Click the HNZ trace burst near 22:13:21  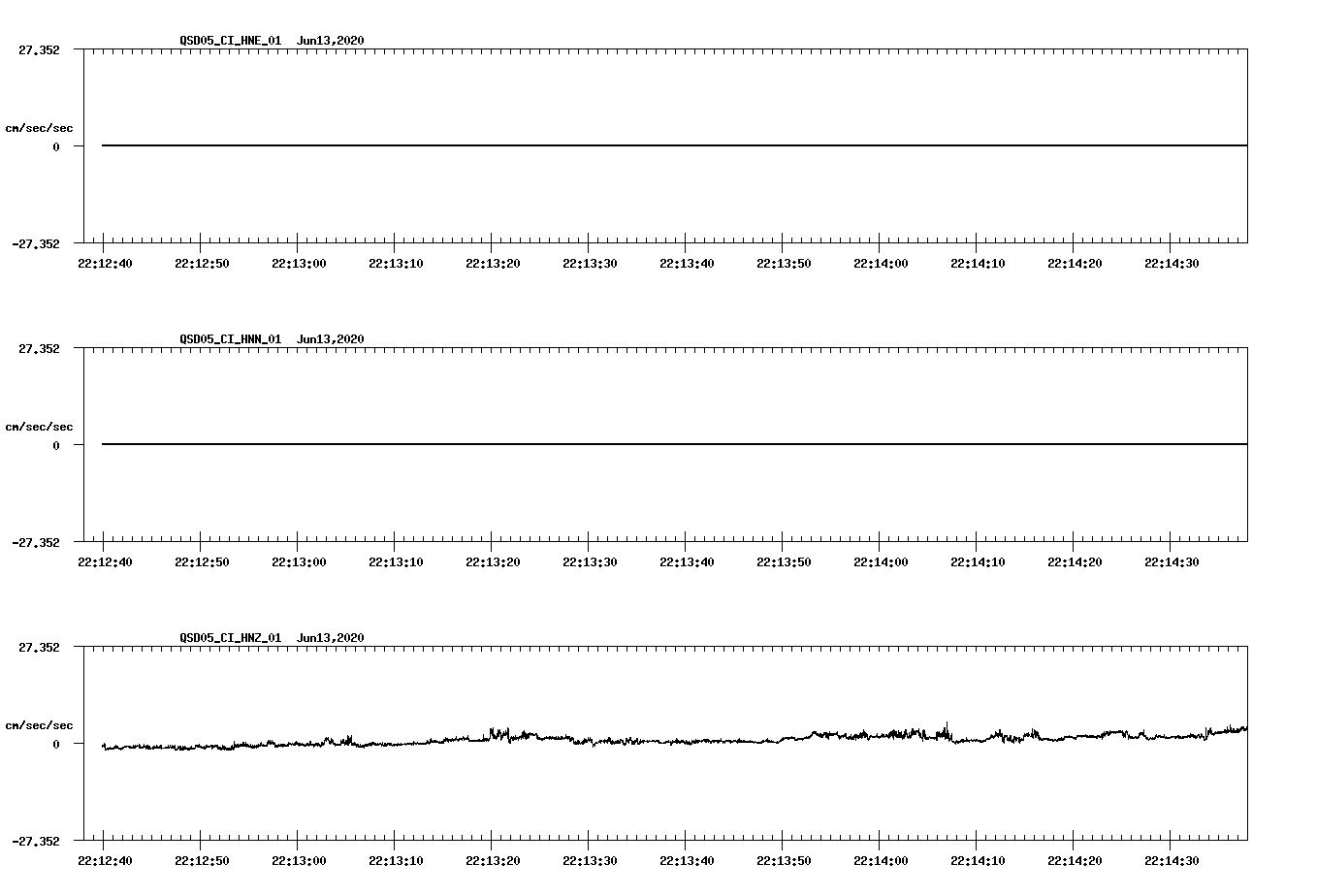coord(498,734)
